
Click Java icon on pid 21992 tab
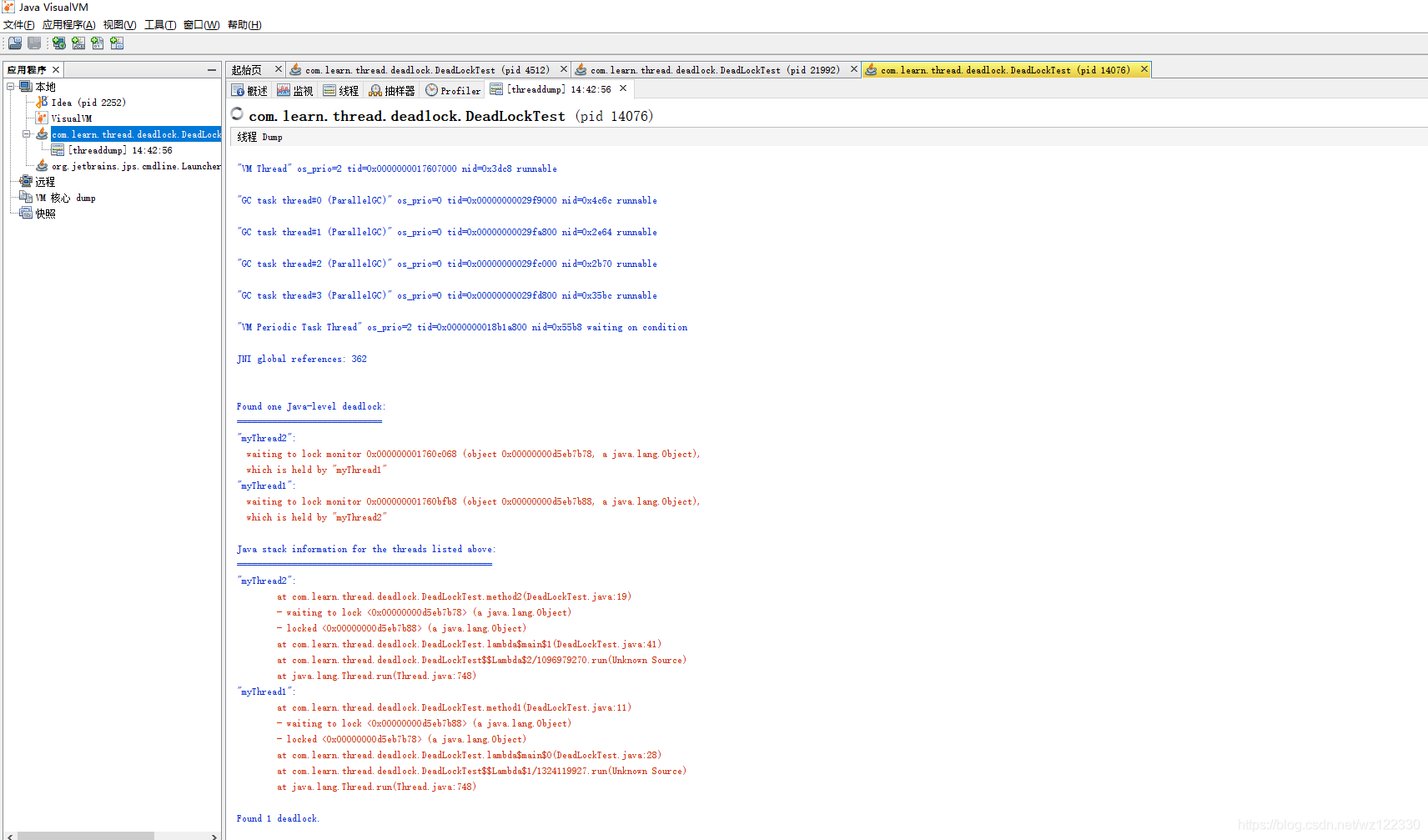(x=581, y=70)
